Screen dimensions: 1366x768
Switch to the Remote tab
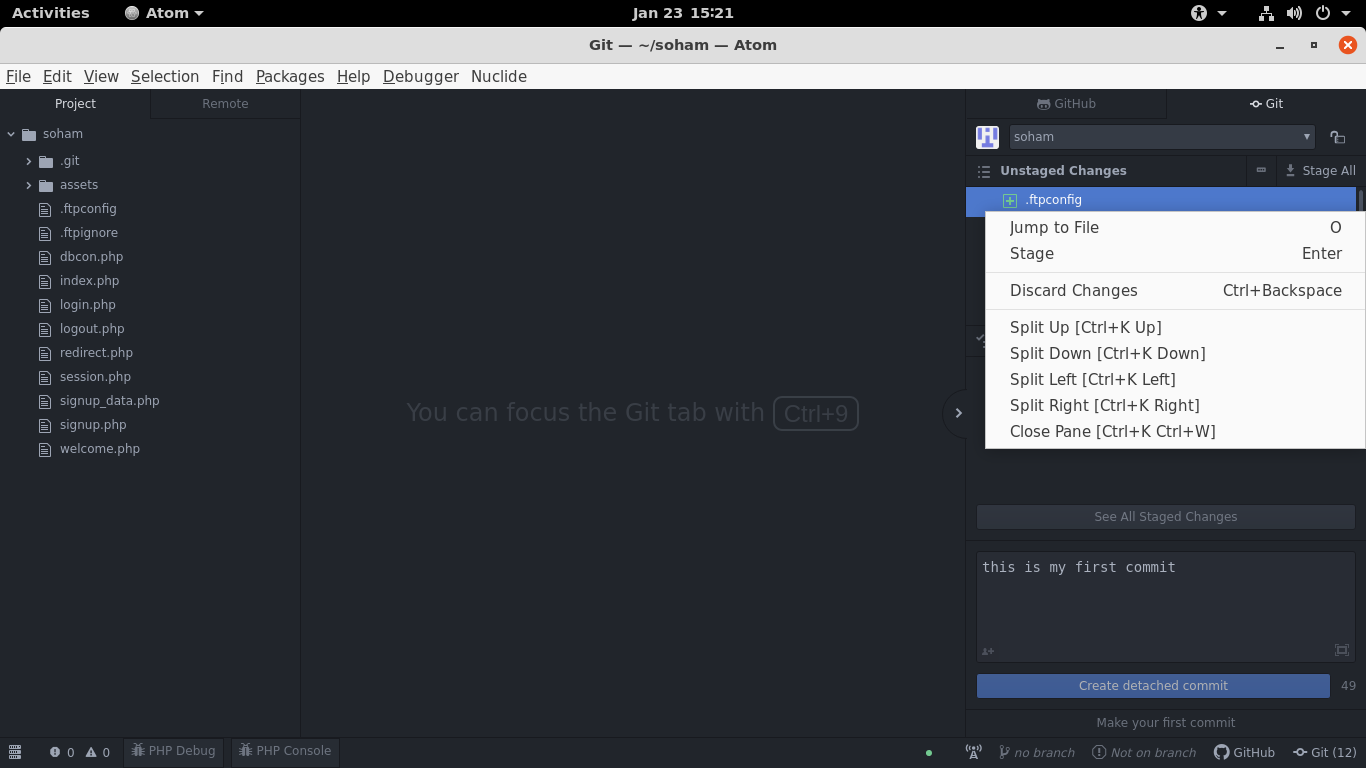pos(225,104)
